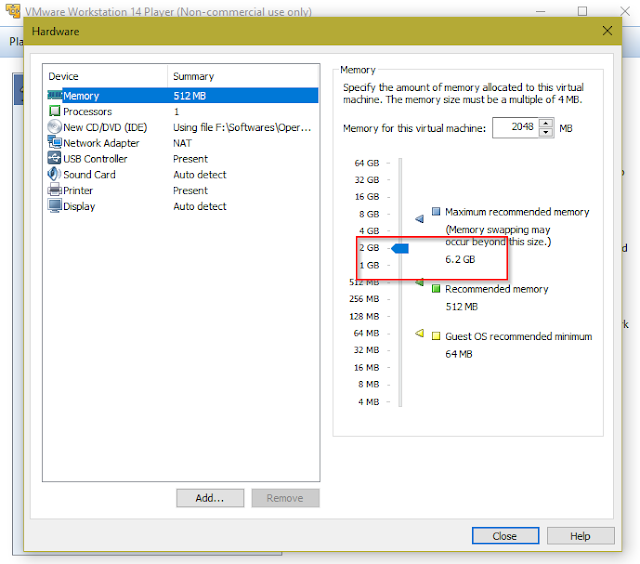Image resolution: width=640 pixels, height=564 pixels.
Task: Click the blue maximum recommended memory arrow
Action: (x=419, y=219)
